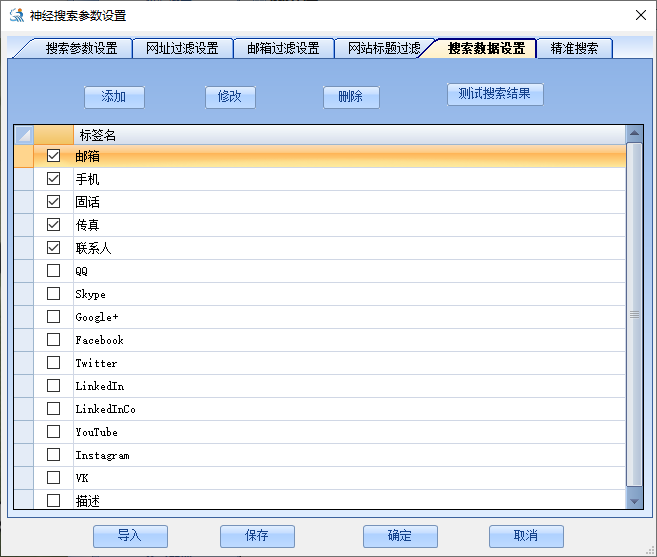
Task: Enable the Facebook checkbox
Action: [x=53, y=340]
